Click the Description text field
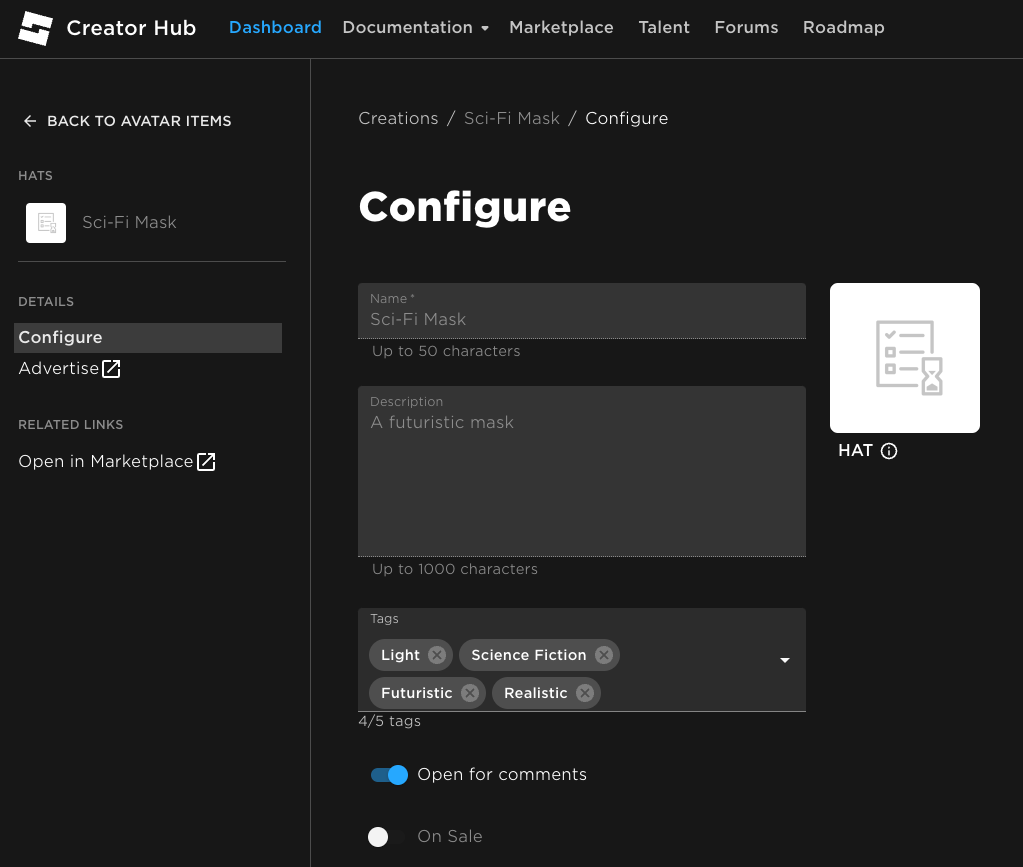This screenshot has width=1023, height=867. 581,480
